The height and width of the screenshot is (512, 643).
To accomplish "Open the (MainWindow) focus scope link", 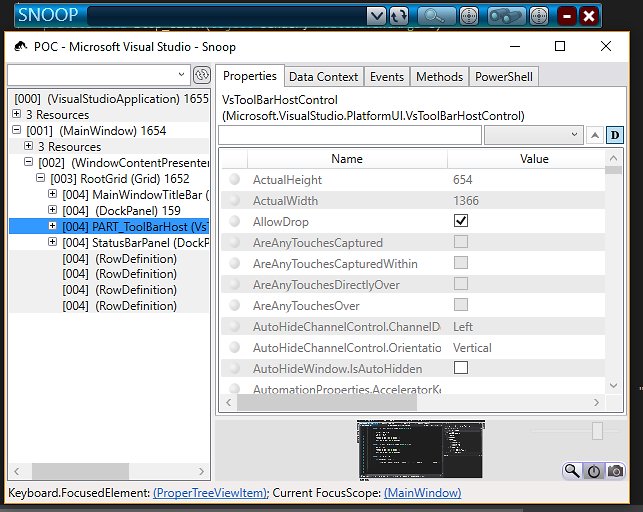I will 422,492.
